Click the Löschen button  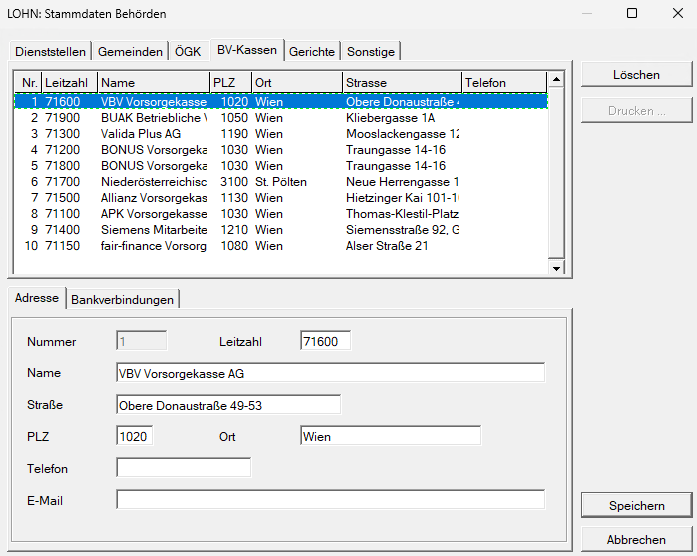[636, 75]
